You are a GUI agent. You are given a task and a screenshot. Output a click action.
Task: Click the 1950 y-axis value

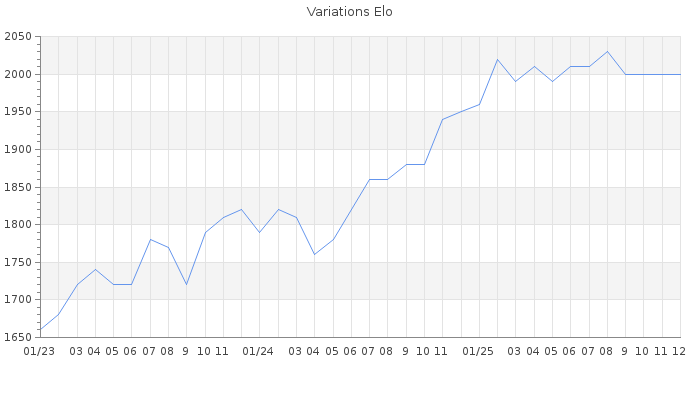[18, 112]
